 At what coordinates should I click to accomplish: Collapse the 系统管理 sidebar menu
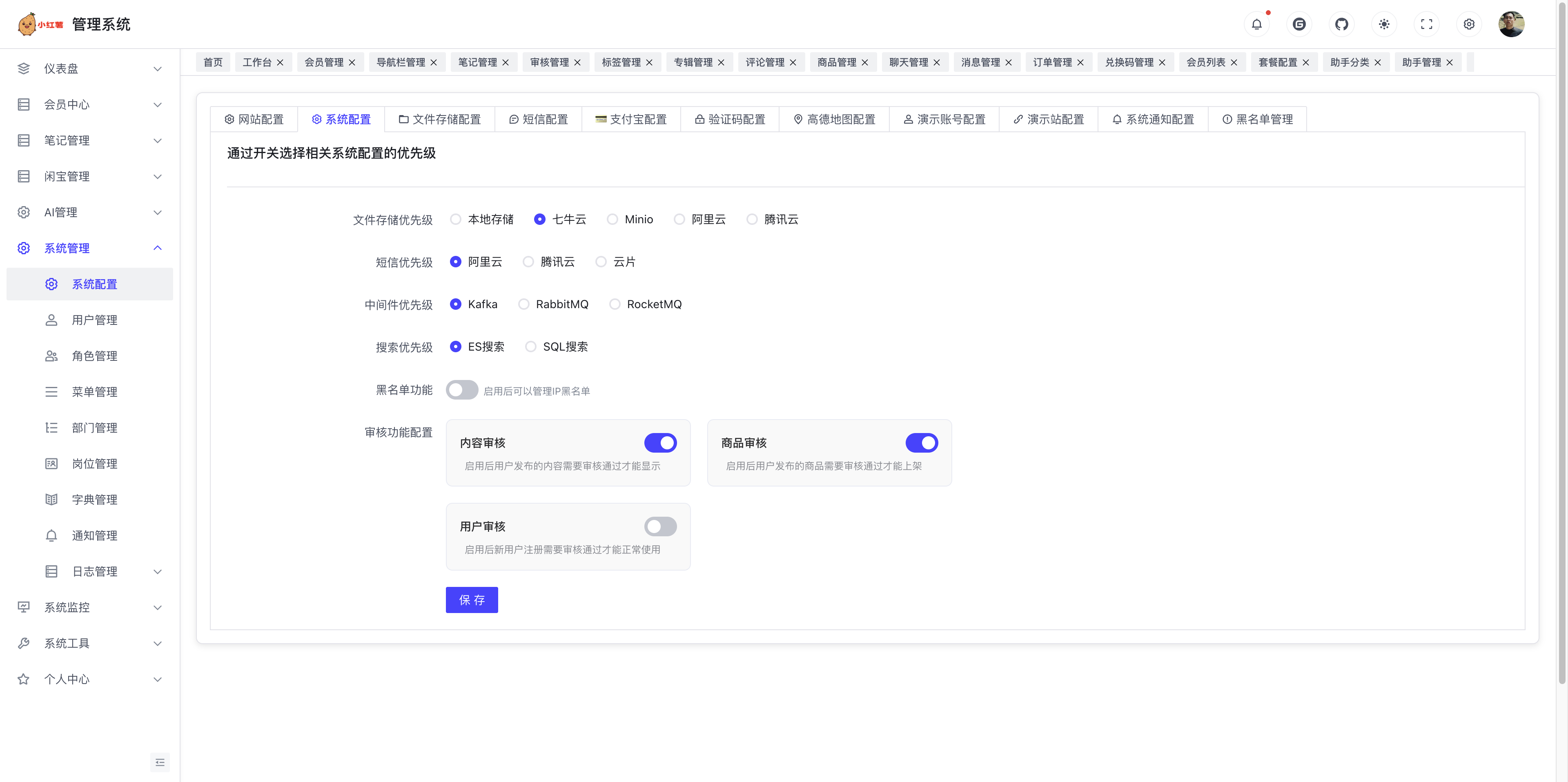(x=90, y=248)
